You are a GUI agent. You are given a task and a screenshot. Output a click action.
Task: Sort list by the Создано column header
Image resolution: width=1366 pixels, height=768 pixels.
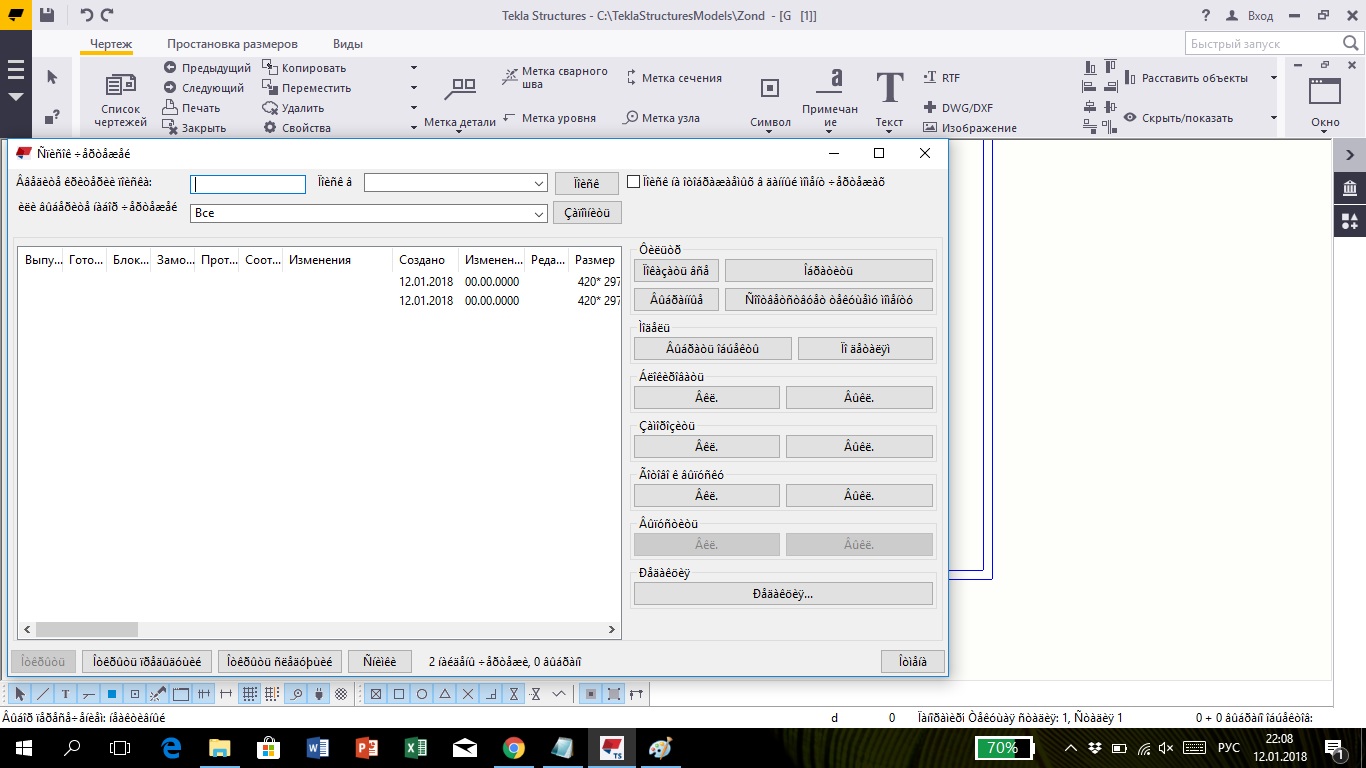422,260
